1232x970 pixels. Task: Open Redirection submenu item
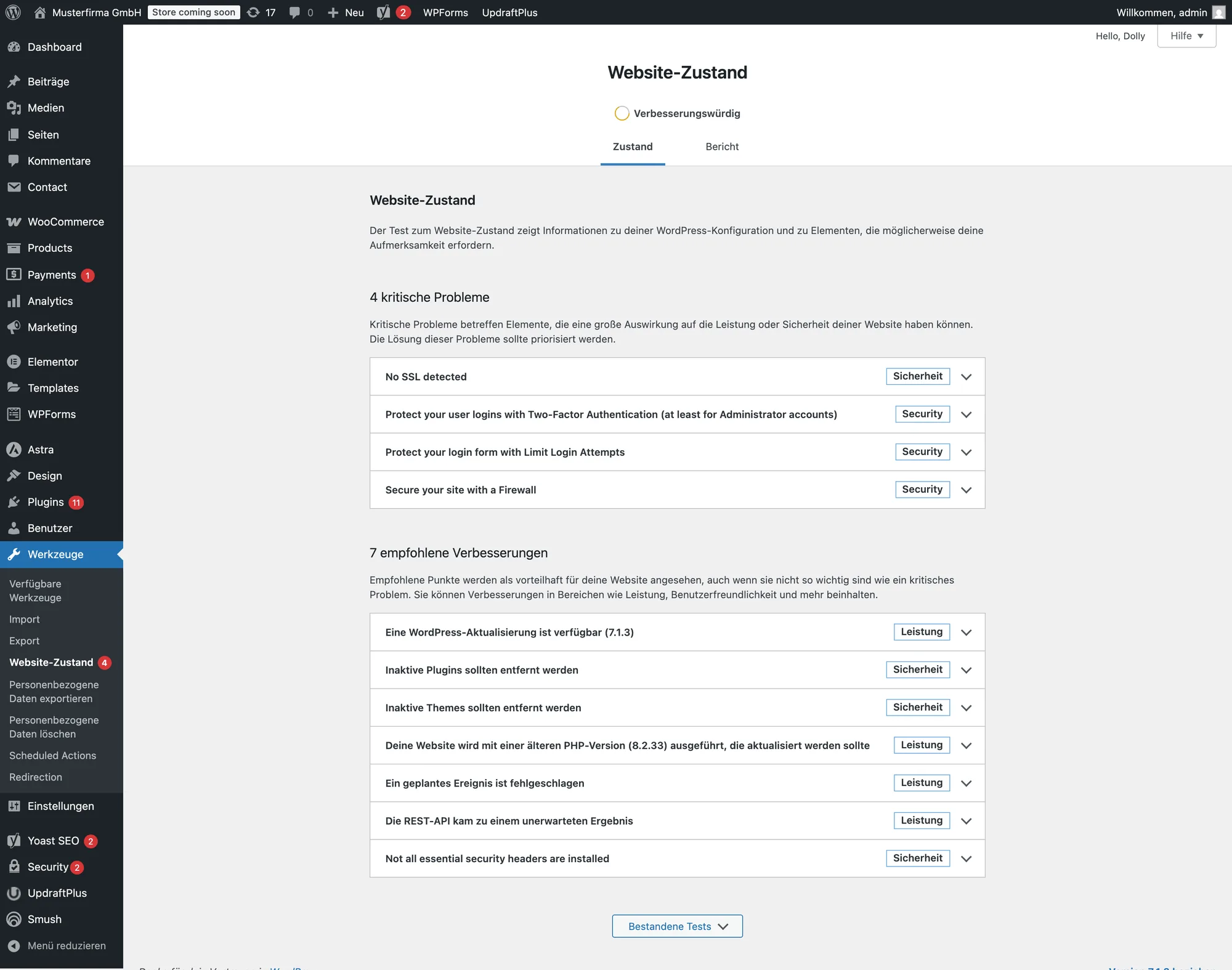pos(36,777)
